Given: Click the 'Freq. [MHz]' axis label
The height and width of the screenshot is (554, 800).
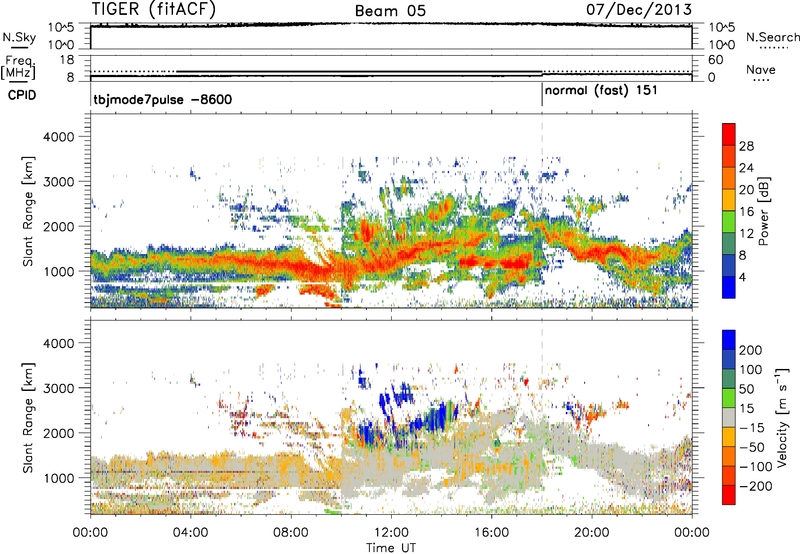Looking at the screenshot, I should click(x=18, y=68).
